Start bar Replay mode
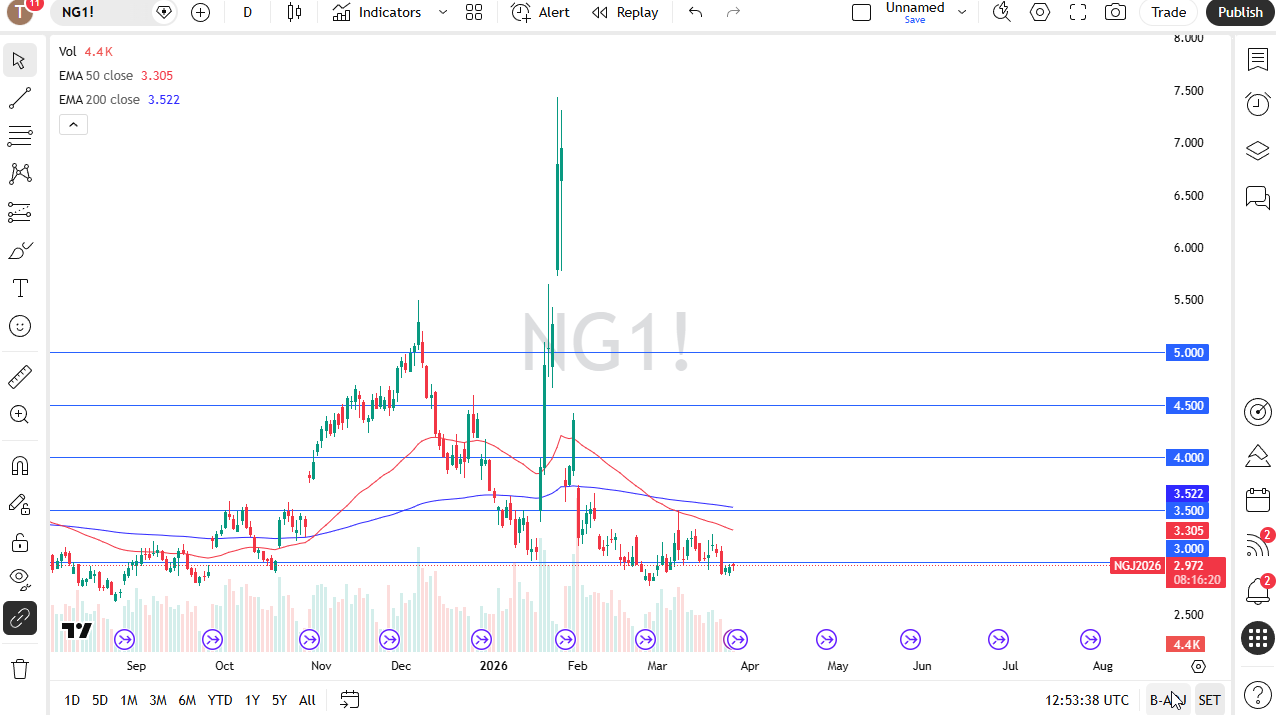Screen dimensions: 1276x715 tap(625, 12)
